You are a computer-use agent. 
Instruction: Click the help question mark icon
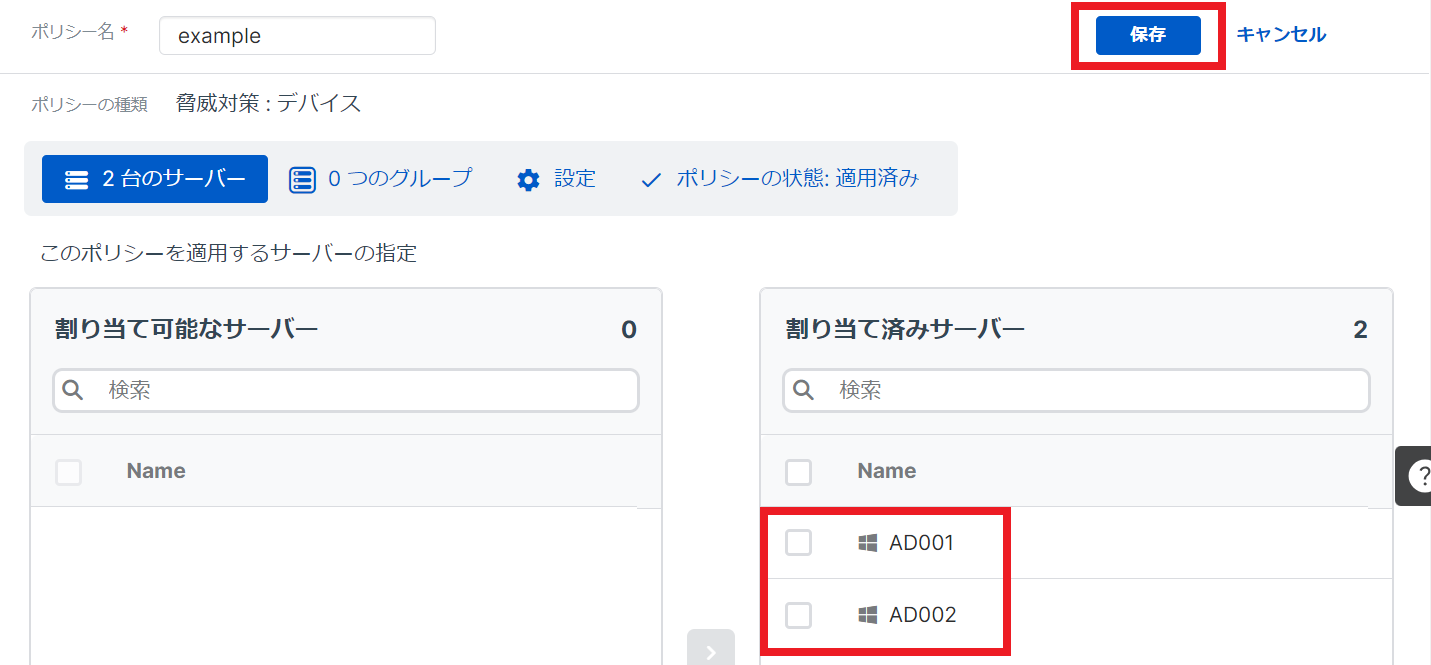pos(1420,477)
